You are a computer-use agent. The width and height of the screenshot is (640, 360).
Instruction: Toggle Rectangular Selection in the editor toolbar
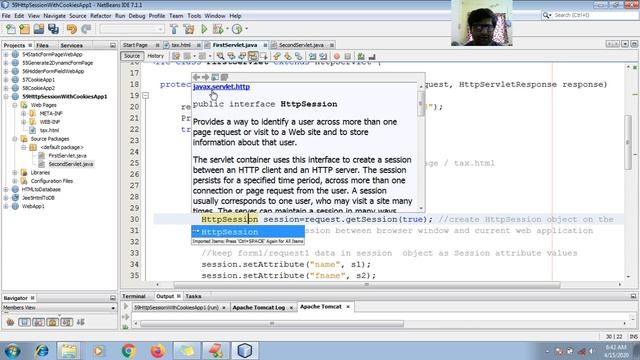pyautogui.click(x=264, y=56)
